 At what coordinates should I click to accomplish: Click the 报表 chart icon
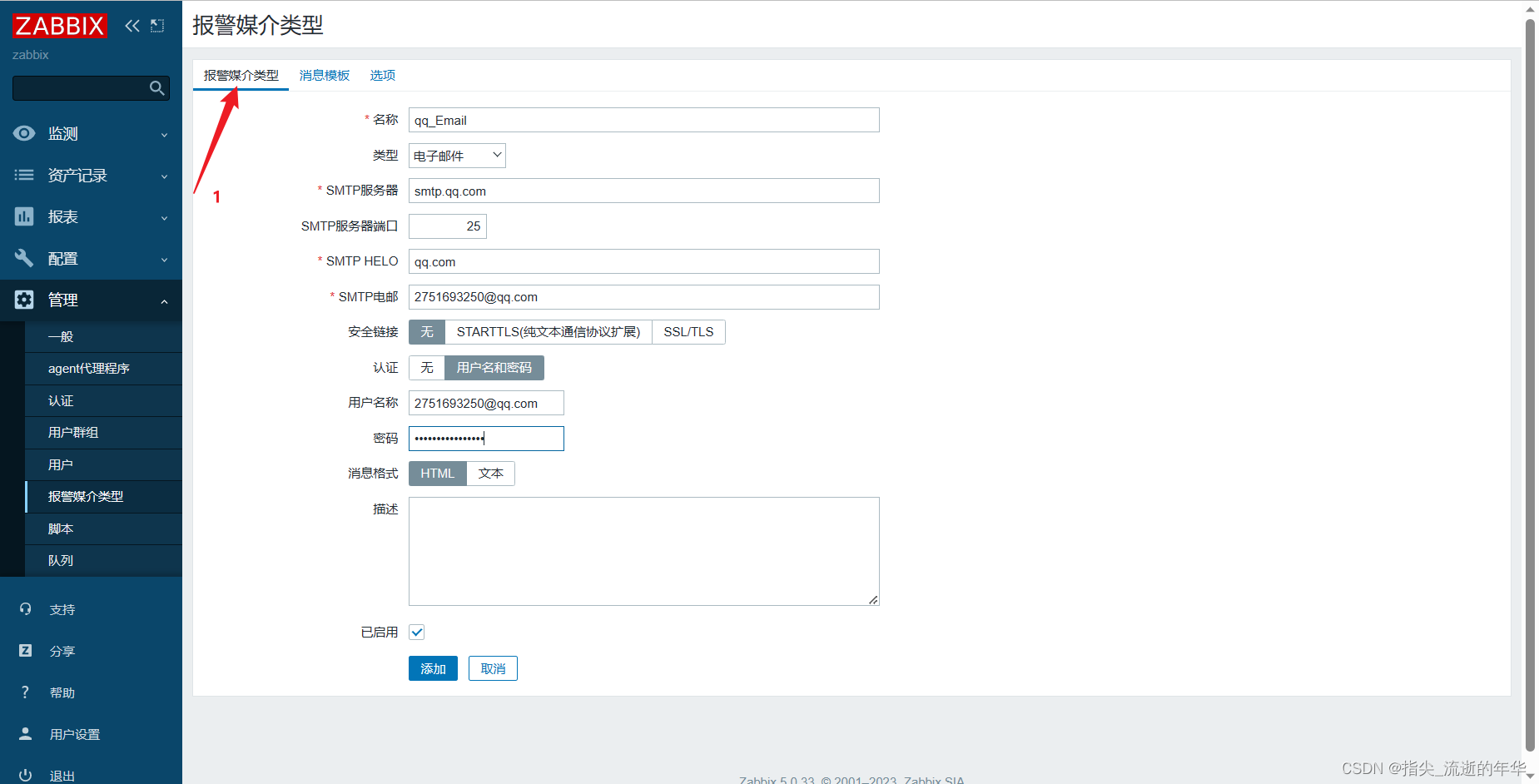click(x=24, y=216)
